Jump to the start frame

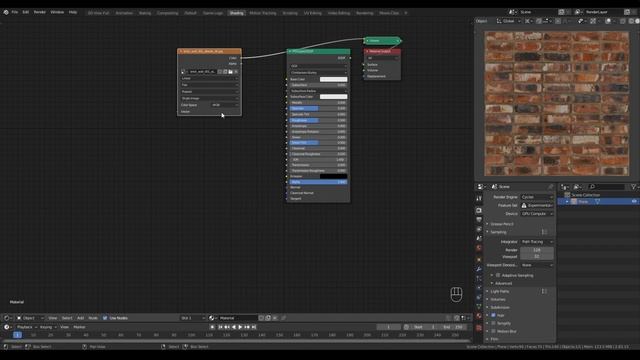click(220, 327)
